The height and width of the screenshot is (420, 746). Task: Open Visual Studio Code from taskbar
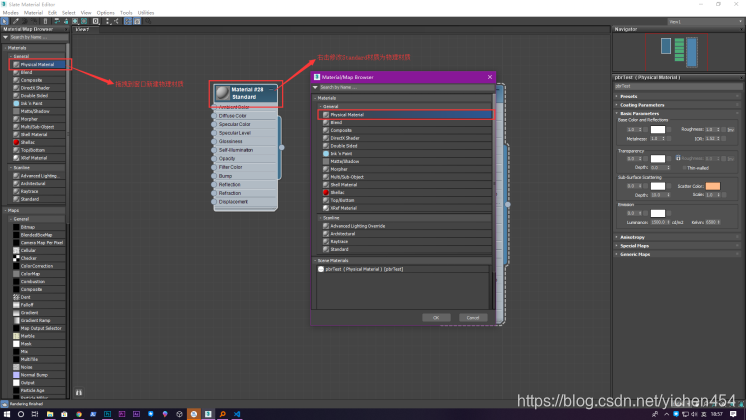(237, 414)
